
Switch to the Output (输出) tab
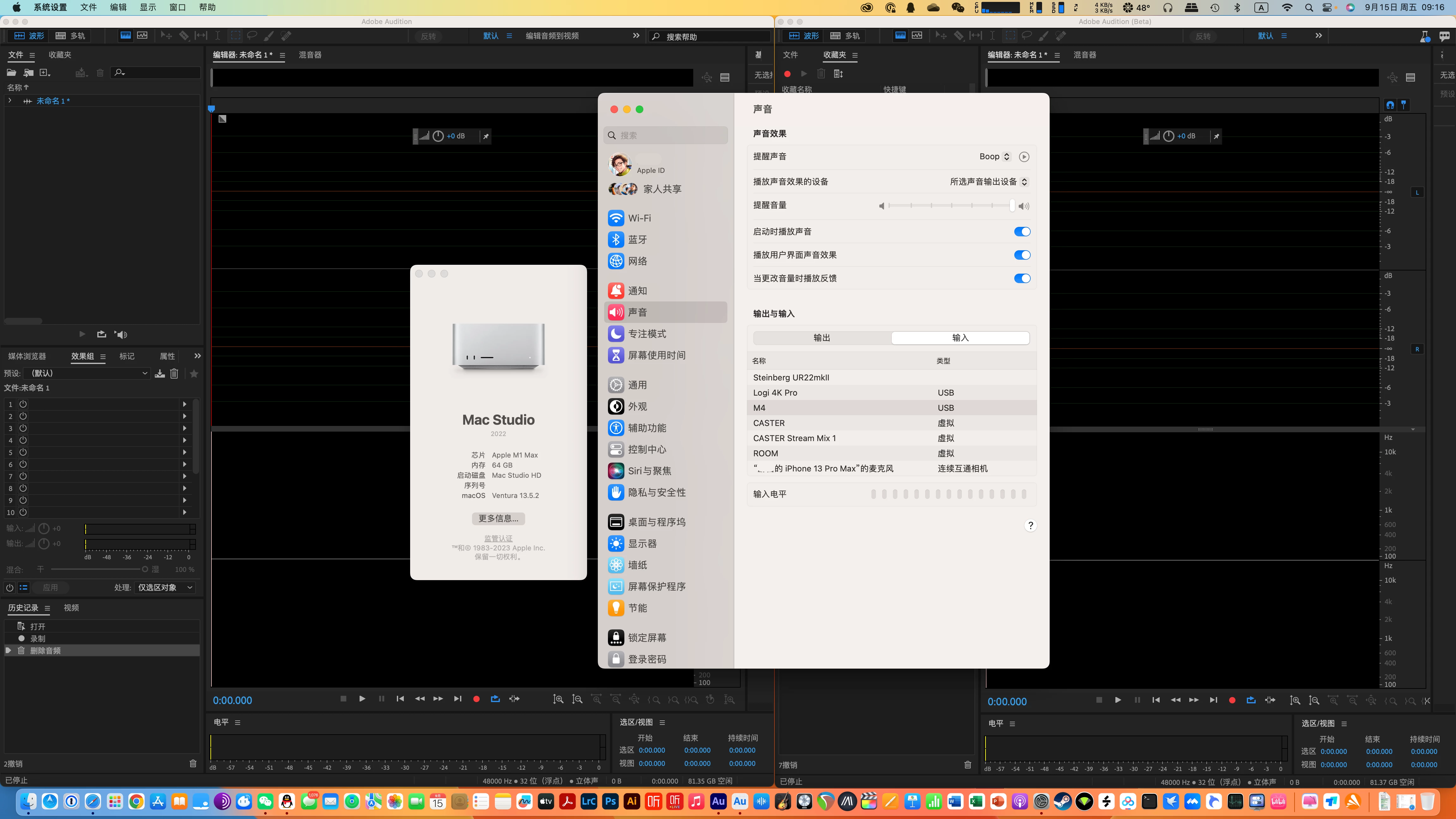[x=822, y=338]
